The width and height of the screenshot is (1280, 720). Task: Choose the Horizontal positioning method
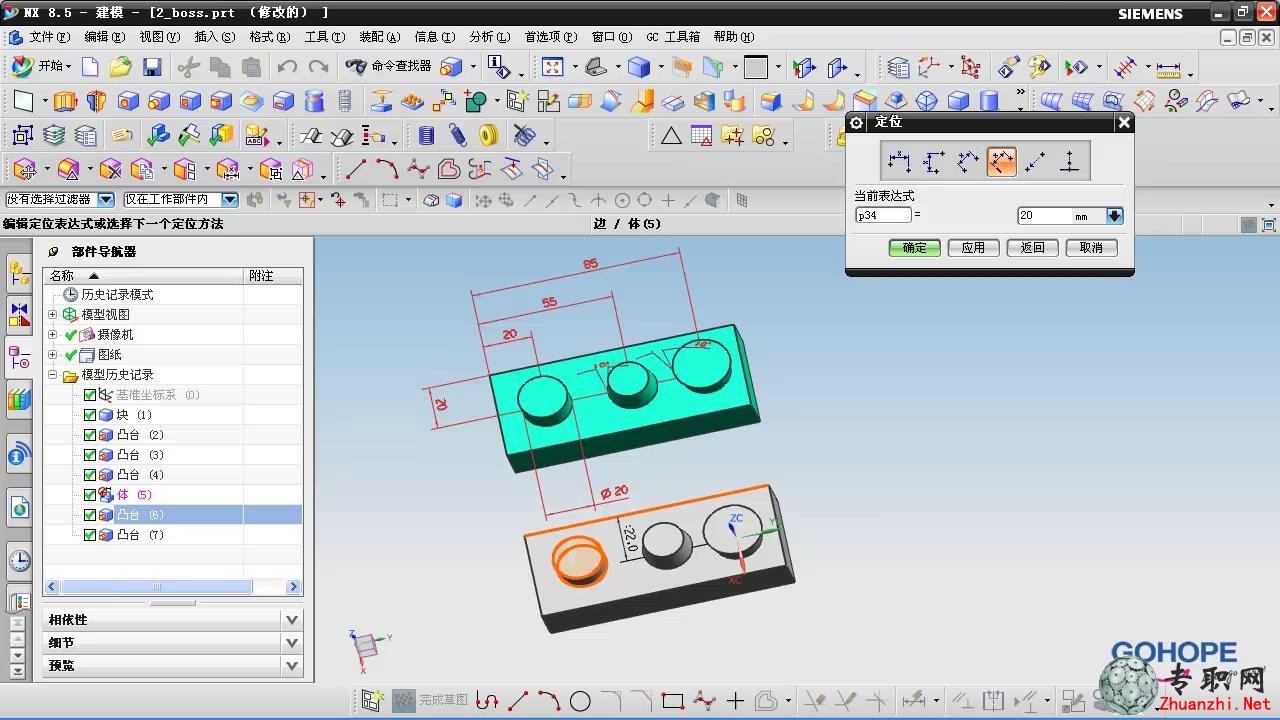(x=899, y=161)
